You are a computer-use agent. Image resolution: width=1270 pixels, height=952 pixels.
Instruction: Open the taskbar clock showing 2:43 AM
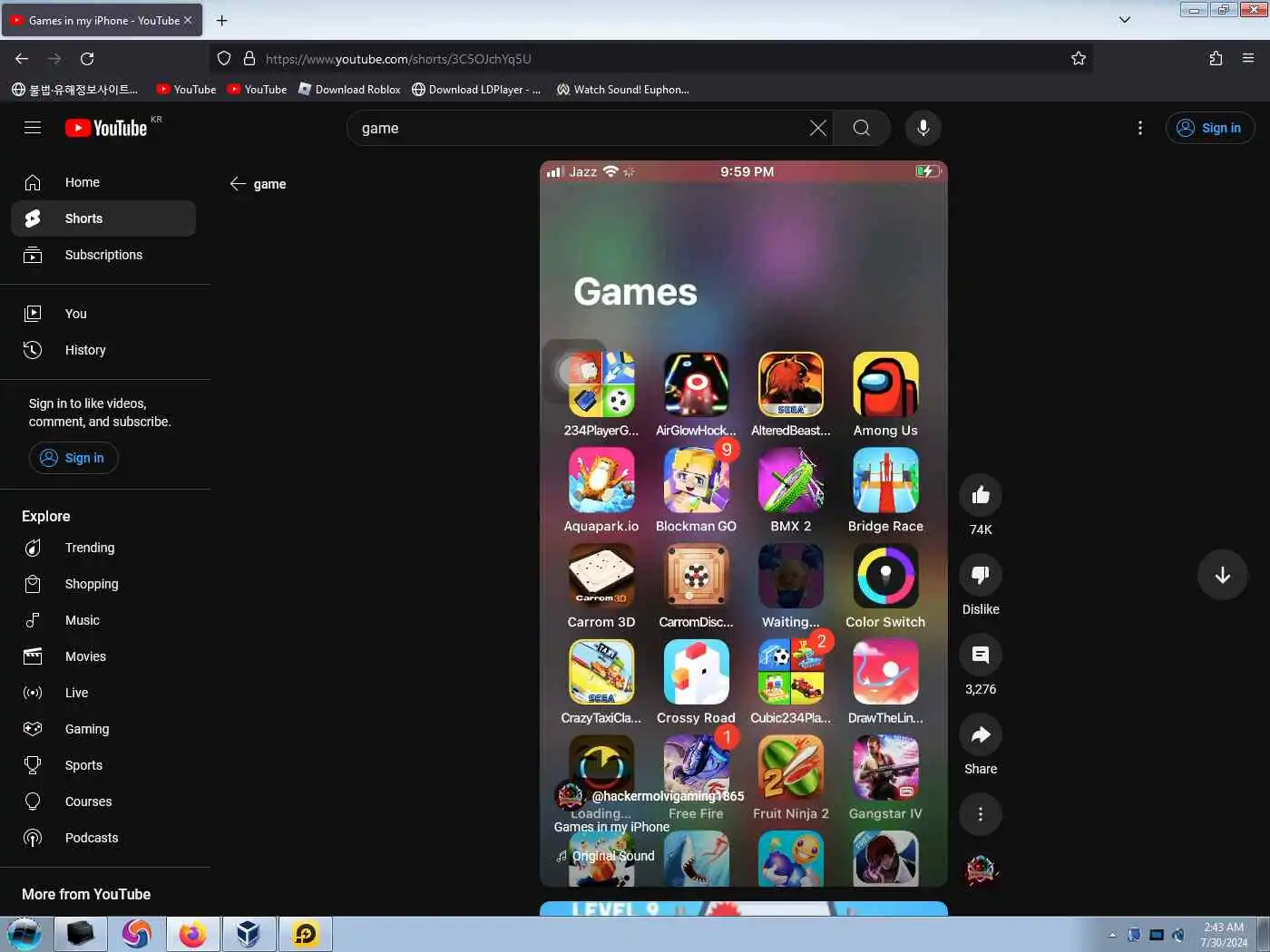(x=1224, y=935)
